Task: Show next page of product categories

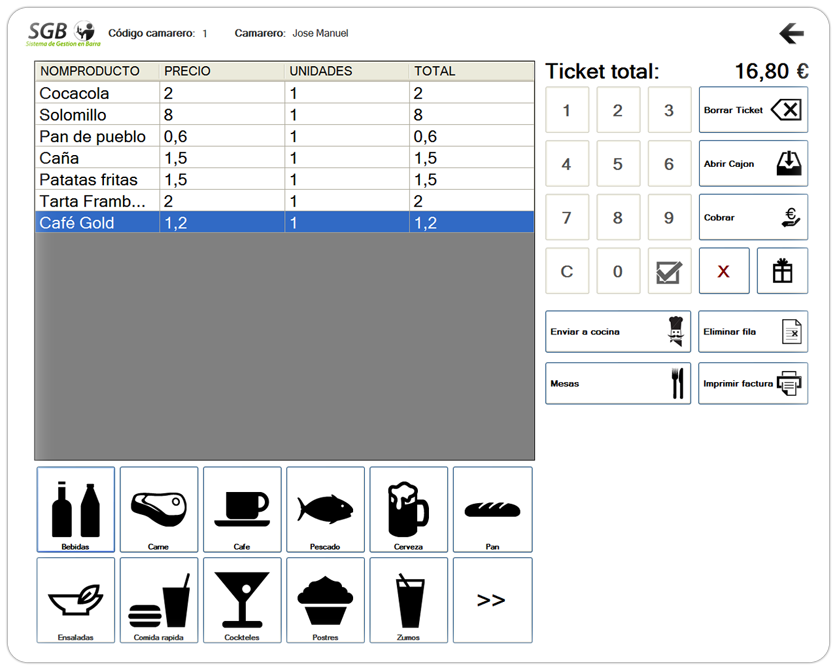Action: 493,600
